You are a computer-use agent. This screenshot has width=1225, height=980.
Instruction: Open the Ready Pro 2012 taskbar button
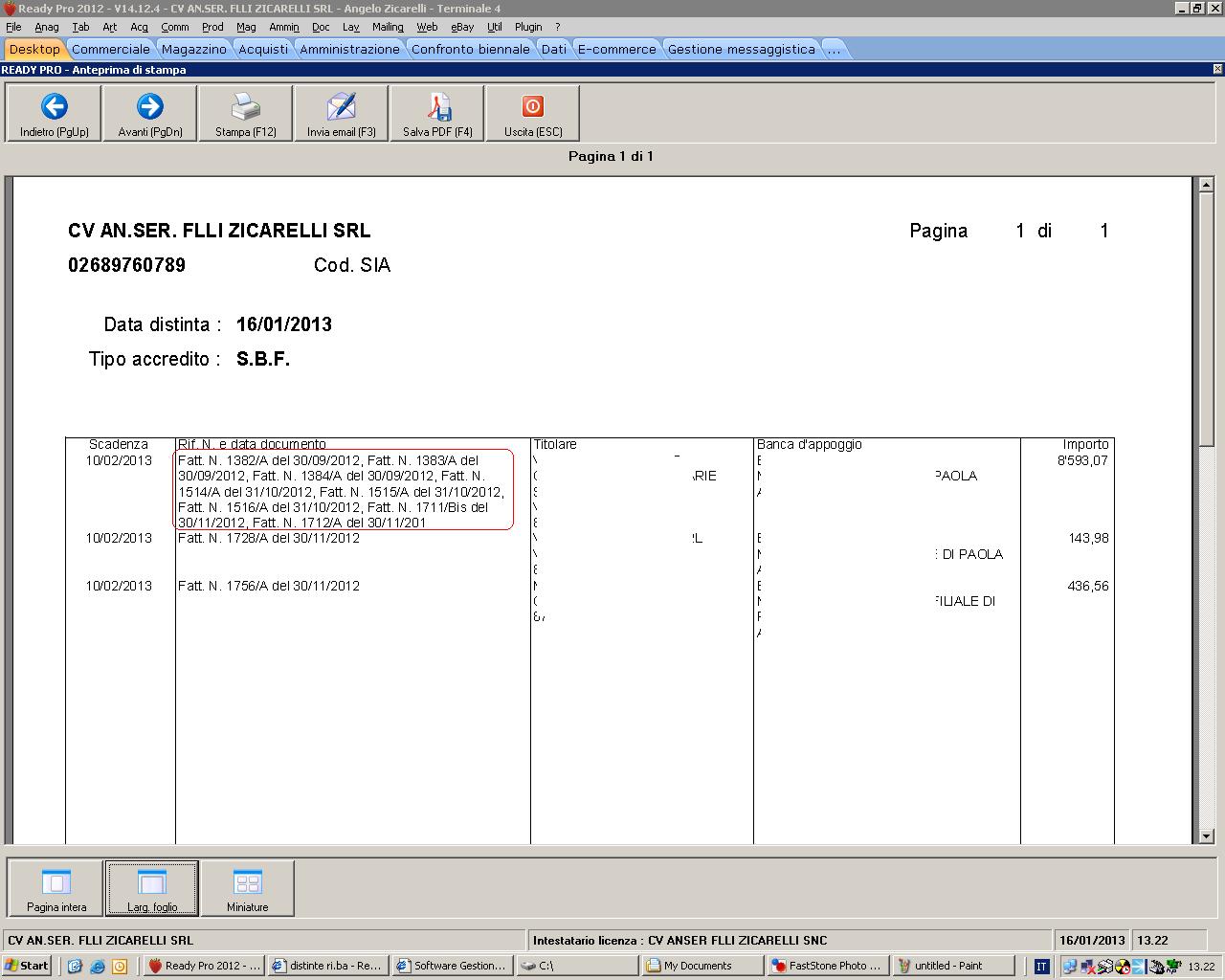(204, 966)
